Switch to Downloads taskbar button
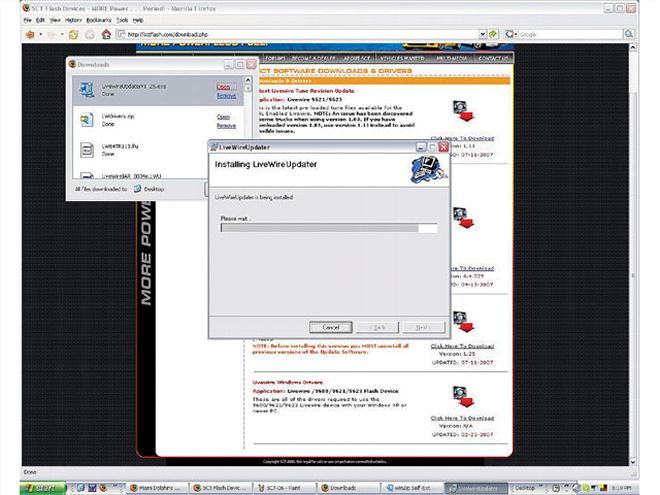 349,488
